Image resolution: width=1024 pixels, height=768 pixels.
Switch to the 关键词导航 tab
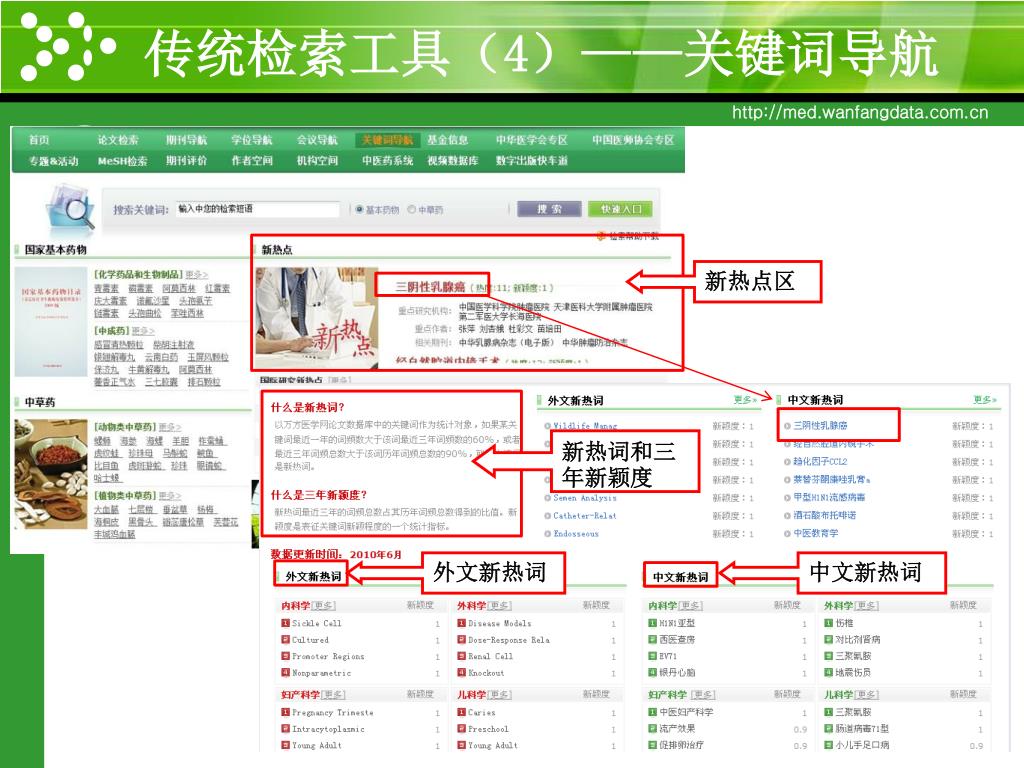(387, 140)
